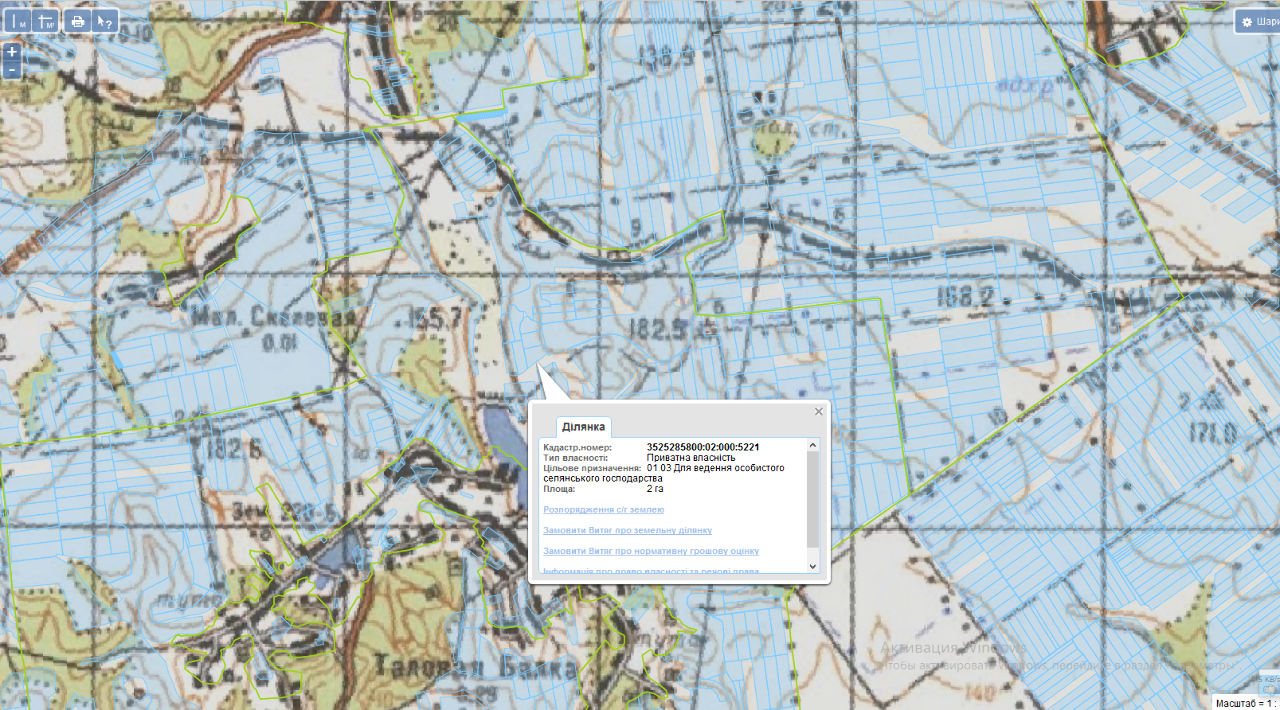Click the Тип власності label

click(575, 458)
